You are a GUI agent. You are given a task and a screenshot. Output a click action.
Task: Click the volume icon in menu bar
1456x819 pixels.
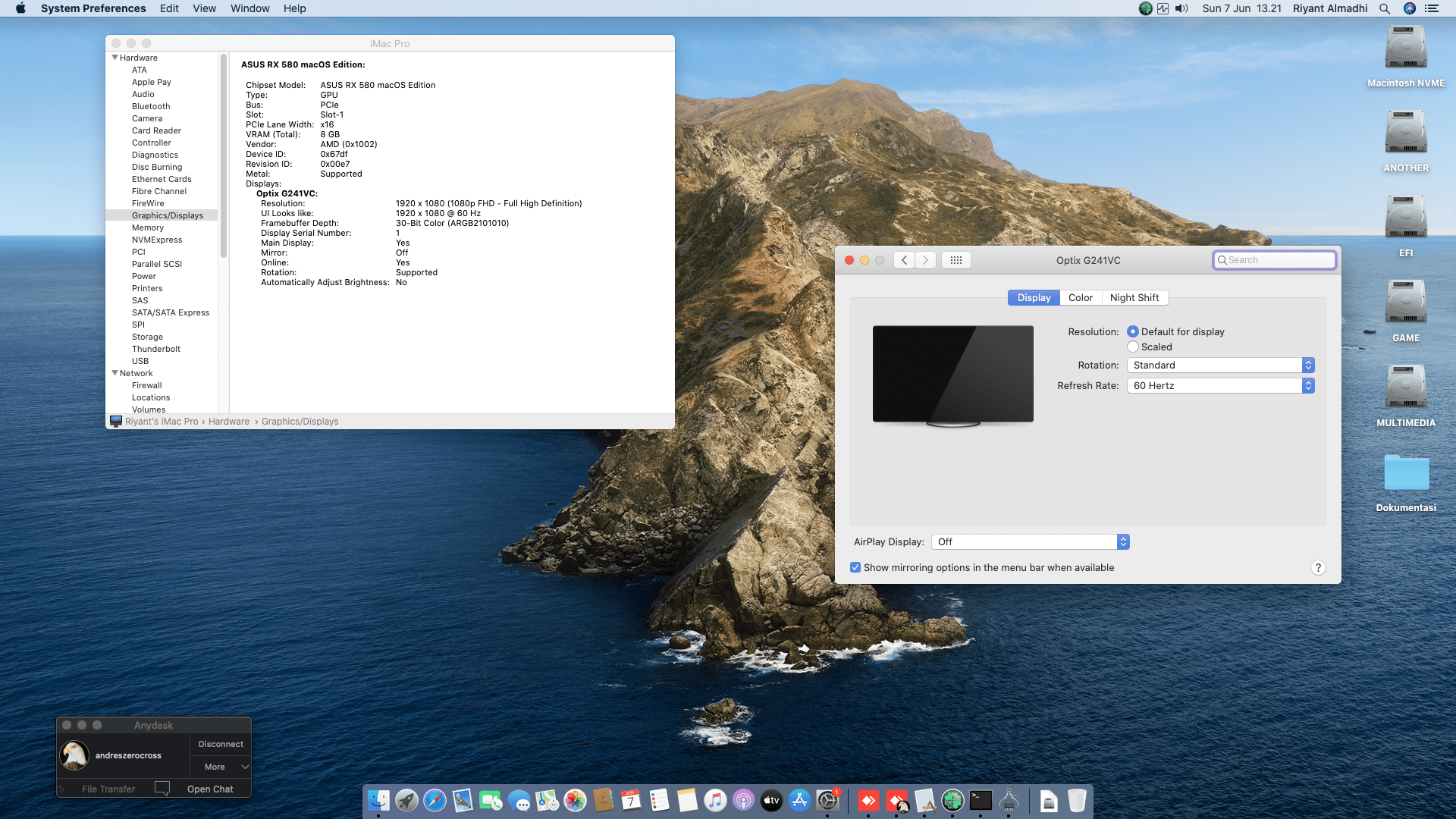(x=1181, y=8)
